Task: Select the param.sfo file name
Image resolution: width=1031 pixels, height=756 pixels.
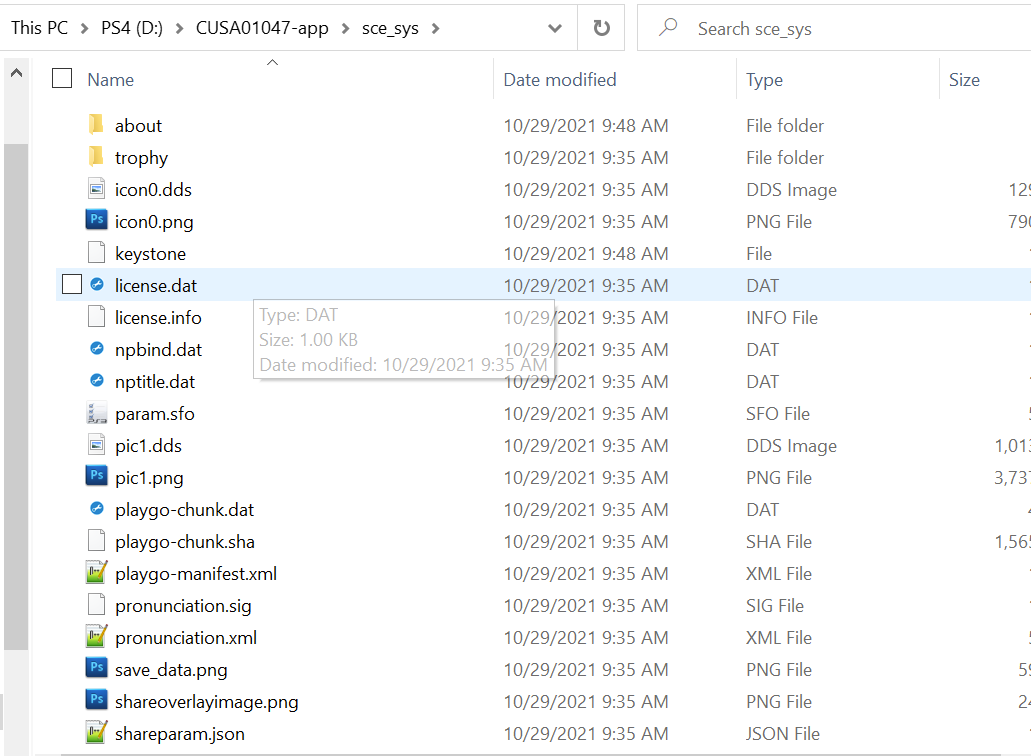Action: [x=155, y=413]
